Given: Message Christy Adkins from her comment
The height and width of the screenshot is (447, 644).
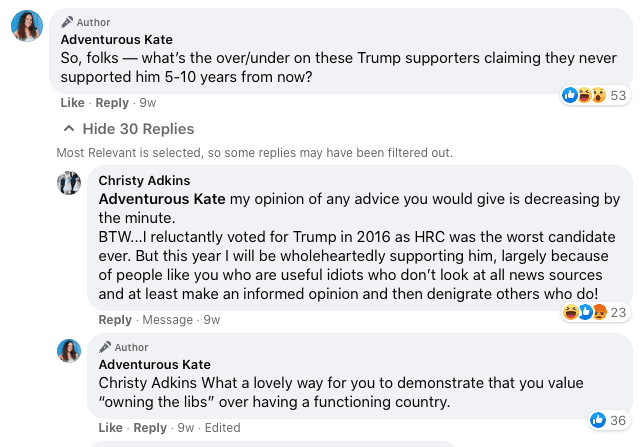Looking at the screenshot, I should (x=168, y=320).
